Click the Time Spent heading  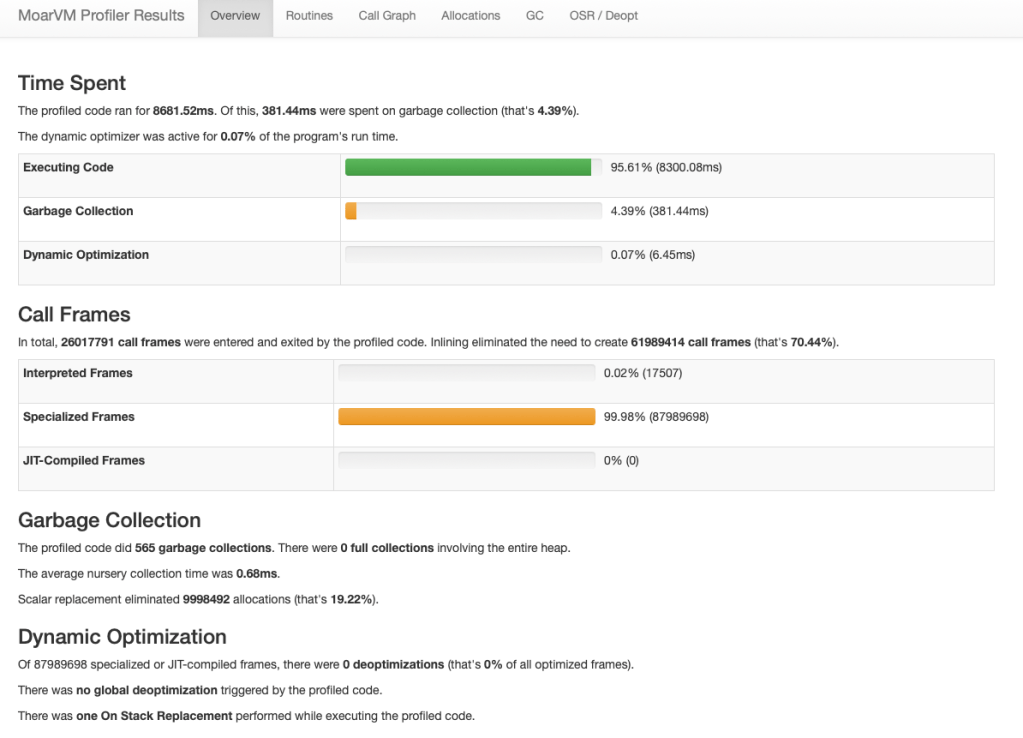72,83
